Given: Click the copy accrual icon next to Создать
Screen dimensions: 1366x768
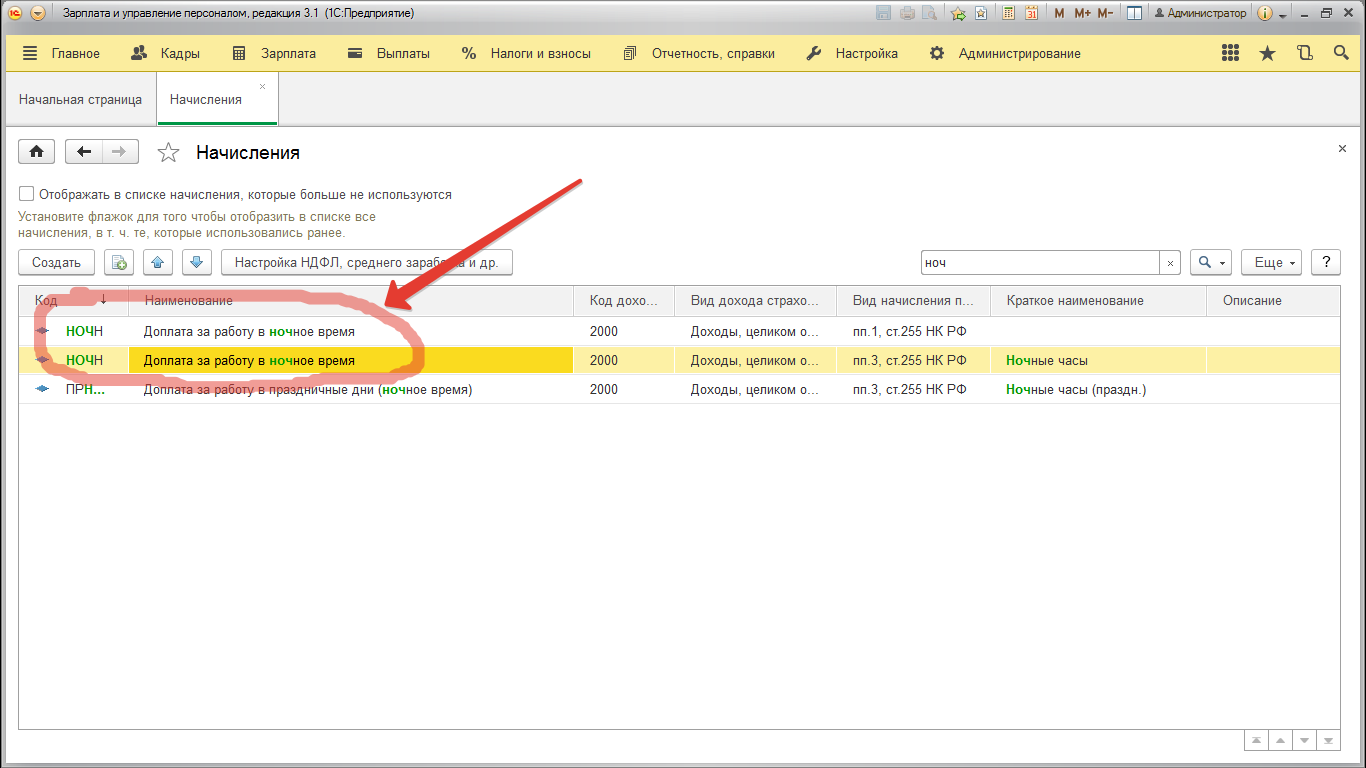Looking at the screenshot, I should click(x=119, y=263).
